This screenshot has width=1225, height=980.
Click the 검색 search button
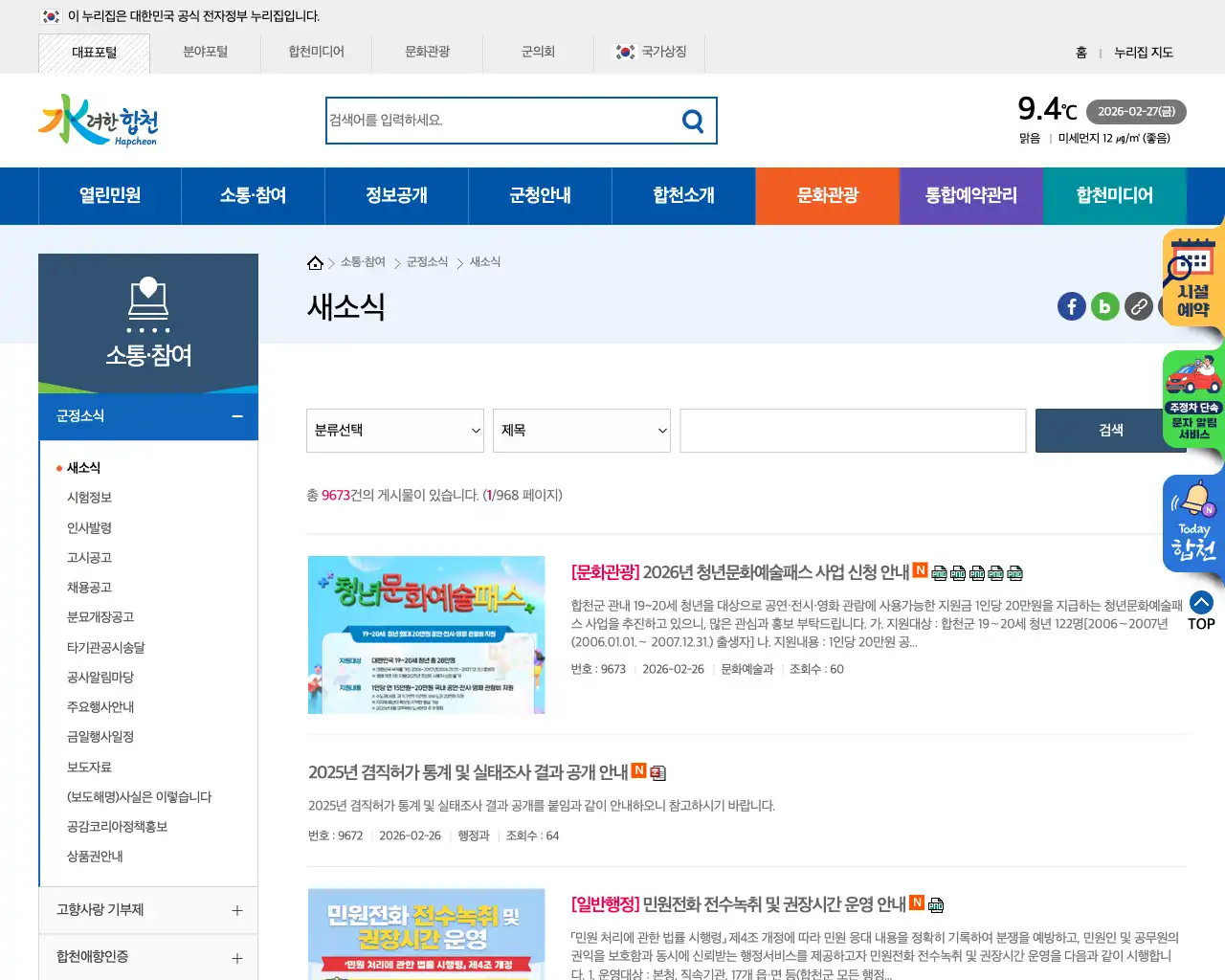[x=1110, y=431]
